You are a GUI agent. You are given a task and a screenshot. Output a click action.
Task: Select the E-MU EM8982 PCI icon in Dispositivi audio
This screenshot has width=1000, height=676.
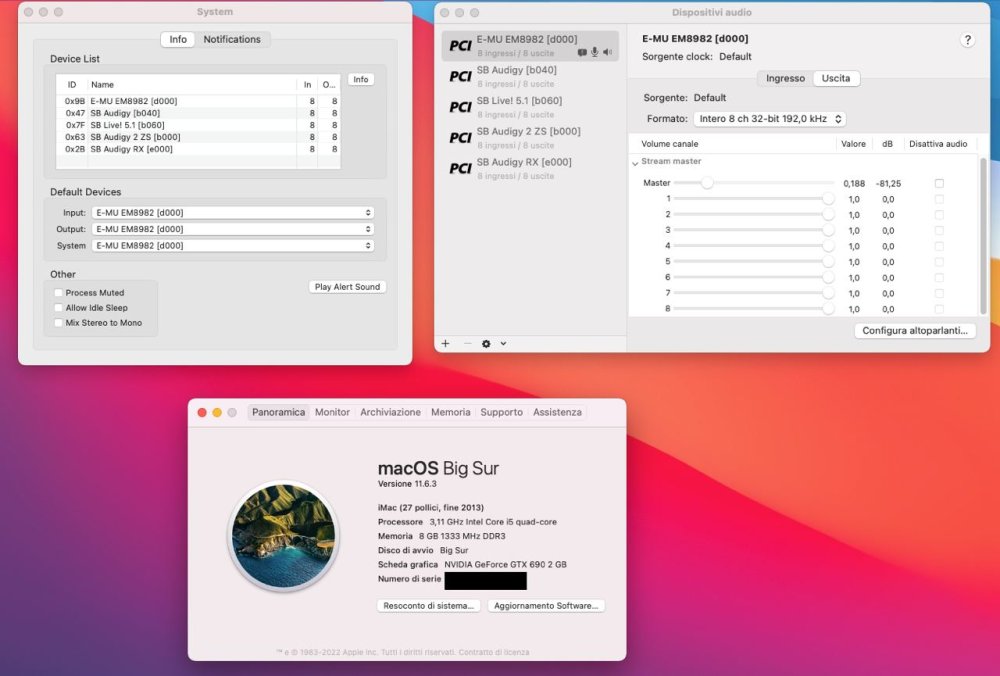(x=460, y=46)
